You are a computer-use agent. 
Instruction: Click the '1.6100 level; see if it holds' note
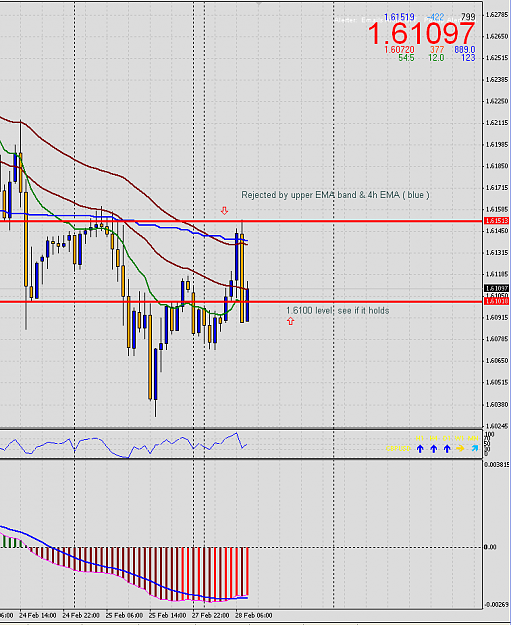click(x=338, y=311)
